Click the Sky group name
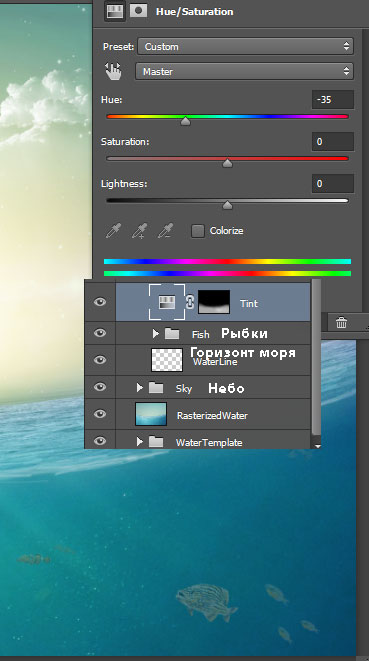The height and width of the screenshot is (661, 369). coord(184,389)
